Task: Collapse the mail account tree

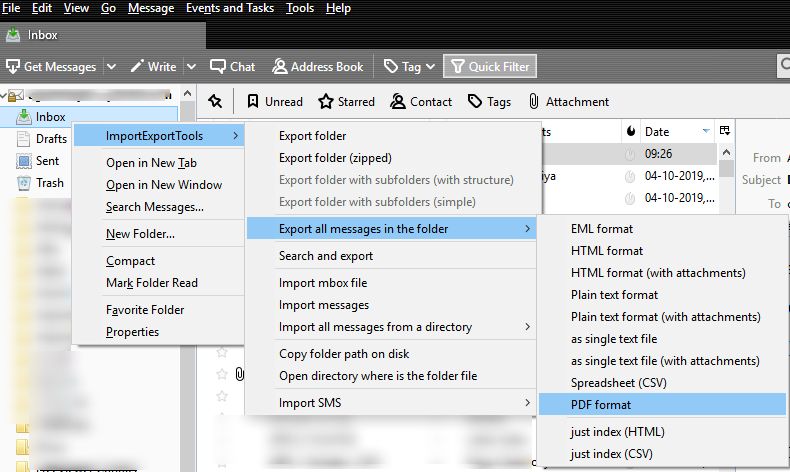Action: [5, 94]
